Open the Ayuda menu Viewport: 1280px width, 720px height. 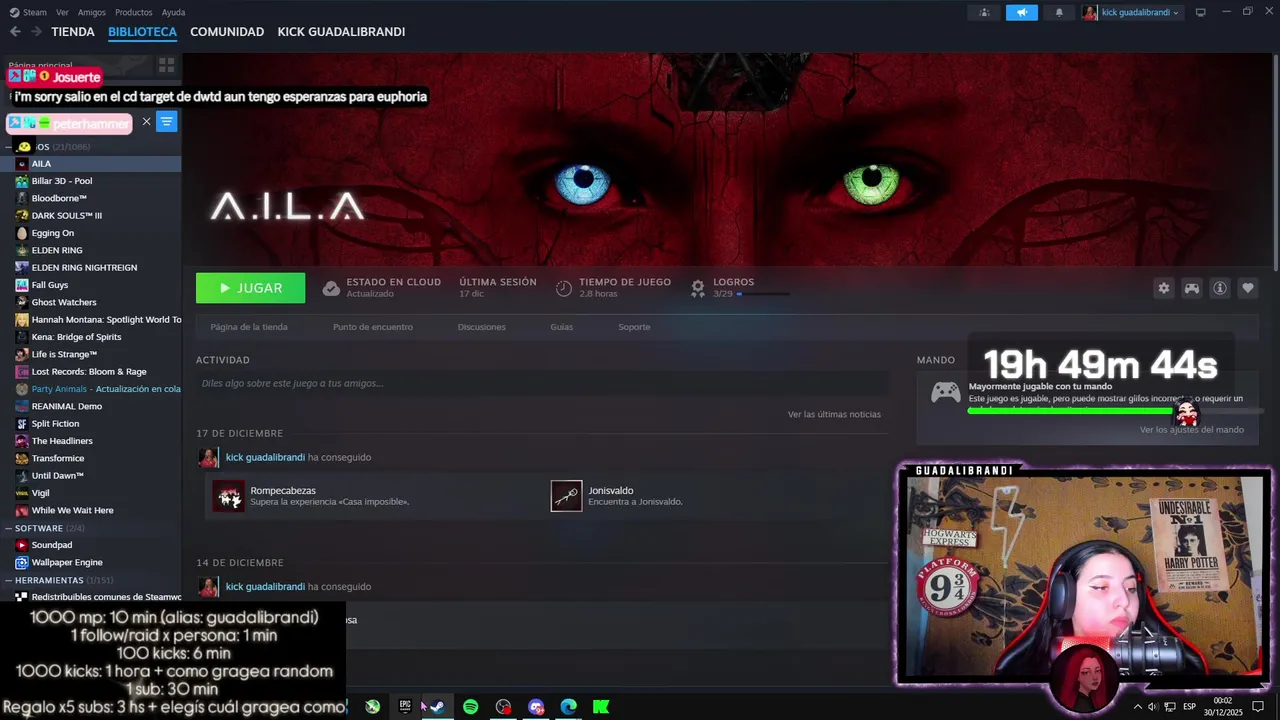173,12
